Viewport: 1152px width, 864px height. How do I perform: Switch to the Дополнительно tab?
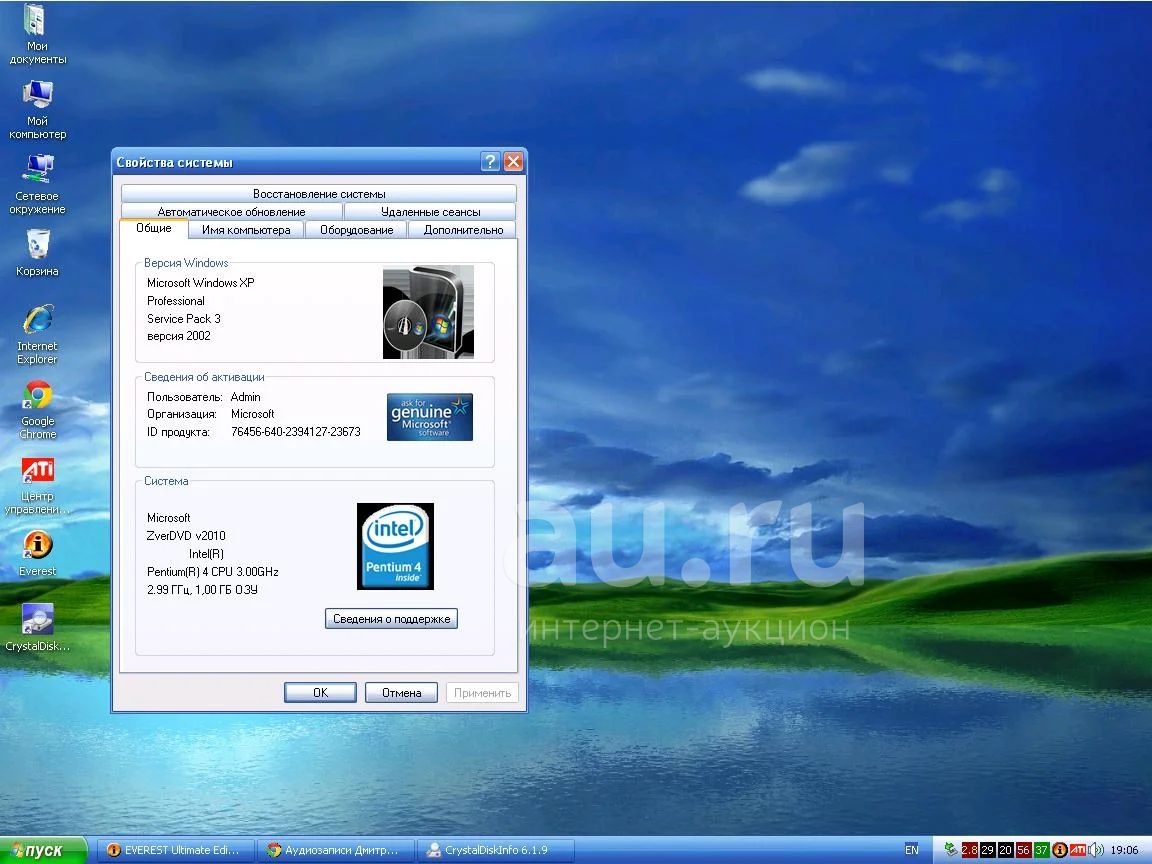[x=464, y=230]
